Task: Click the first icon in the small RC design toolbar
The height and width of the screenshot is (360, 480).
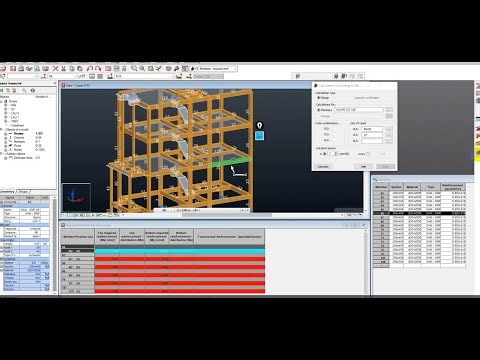Action: tap(298, 76)
